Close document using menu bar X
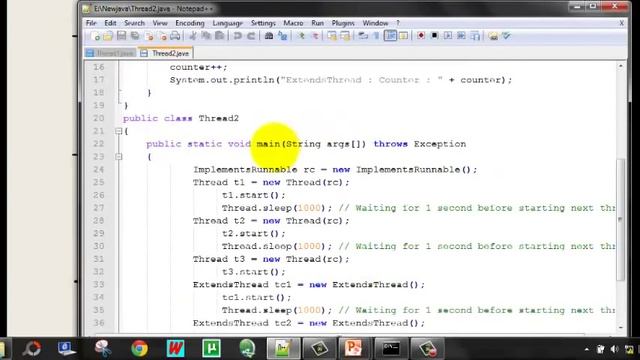This screenshot has height=360, width=640. coord(622,23)
